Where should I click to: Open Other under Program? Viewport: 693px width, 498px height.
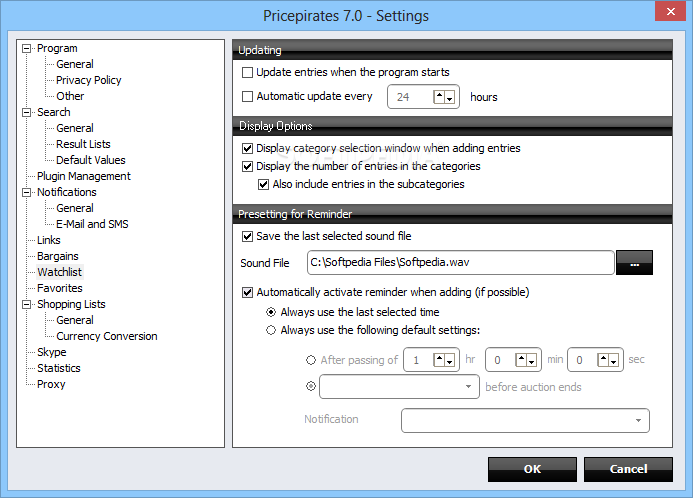pos(70,96)
